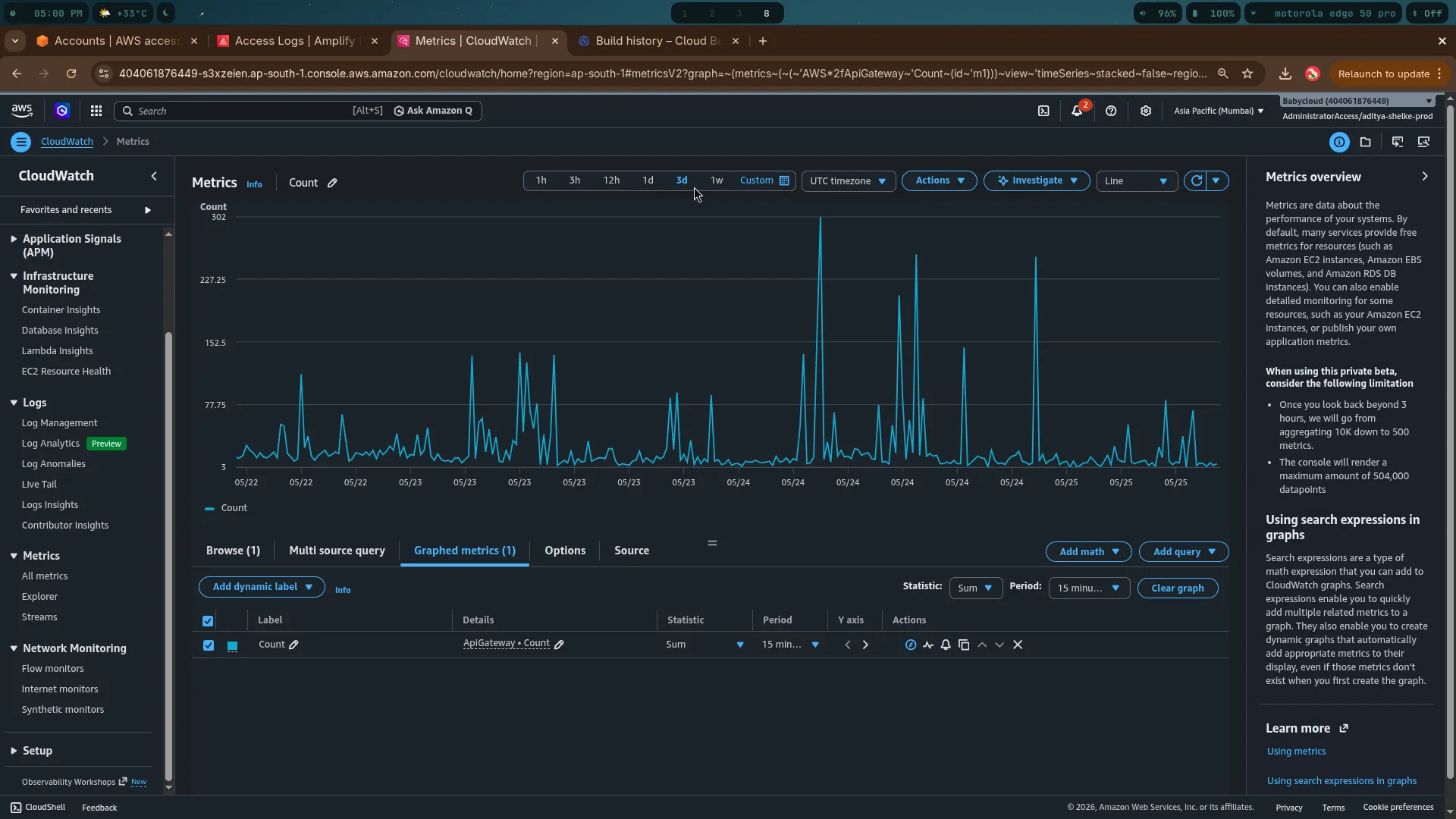The image size is (1456, 819).
Task: Click the Count metric blue color swatch
Action: pos(233,645)
